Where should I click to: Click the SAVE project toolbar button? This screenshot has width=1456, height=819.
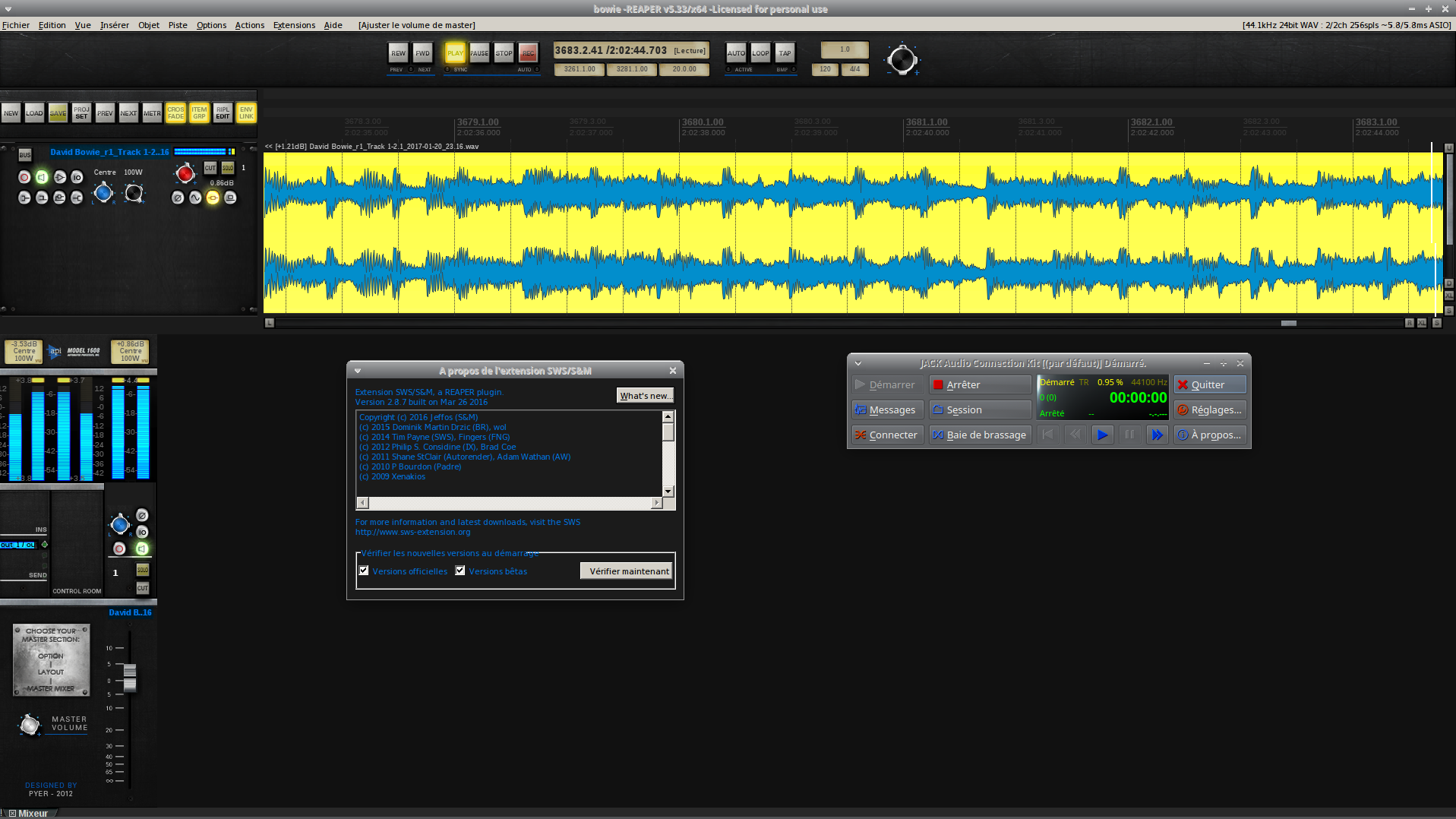tap(58, 113)
